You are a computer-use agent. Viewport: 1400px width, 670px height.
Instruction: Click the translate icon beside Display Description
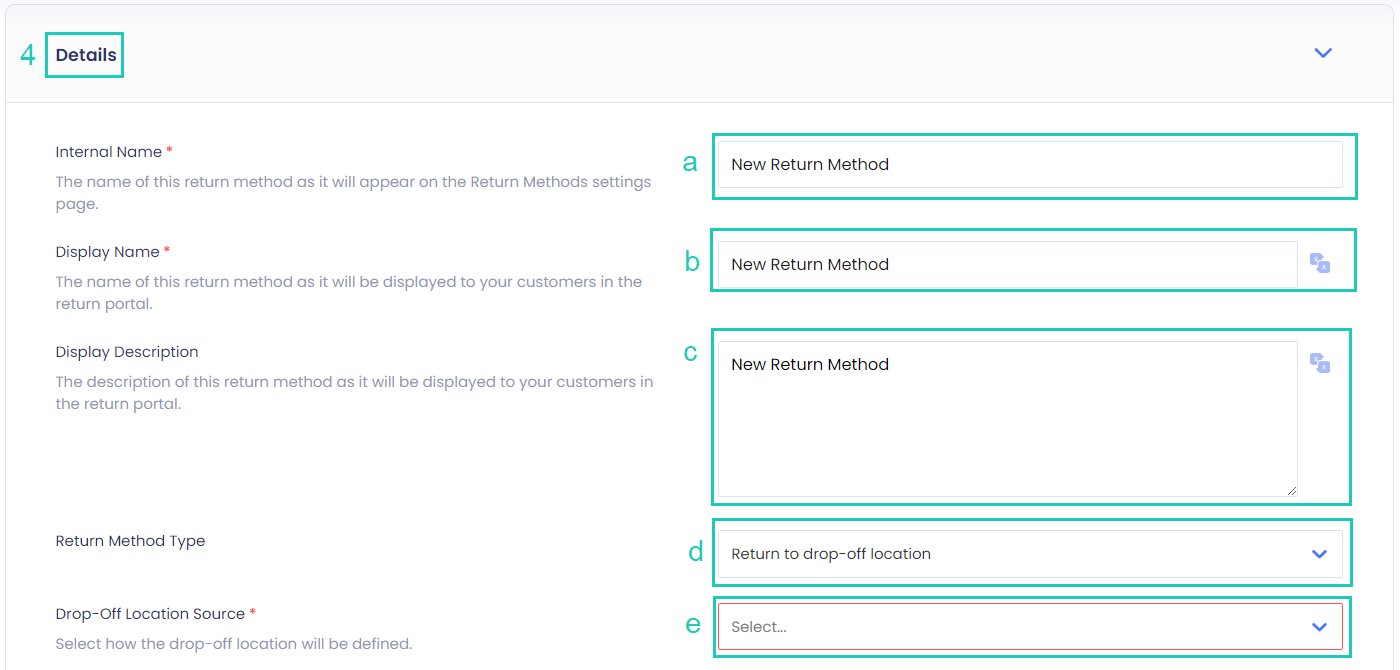coord(1320,363)
